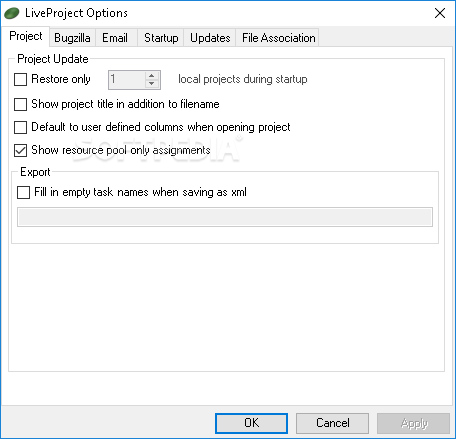Open the File Association tab
The width and height of the screenshot is (456, 439).
[x=278, y=38]
